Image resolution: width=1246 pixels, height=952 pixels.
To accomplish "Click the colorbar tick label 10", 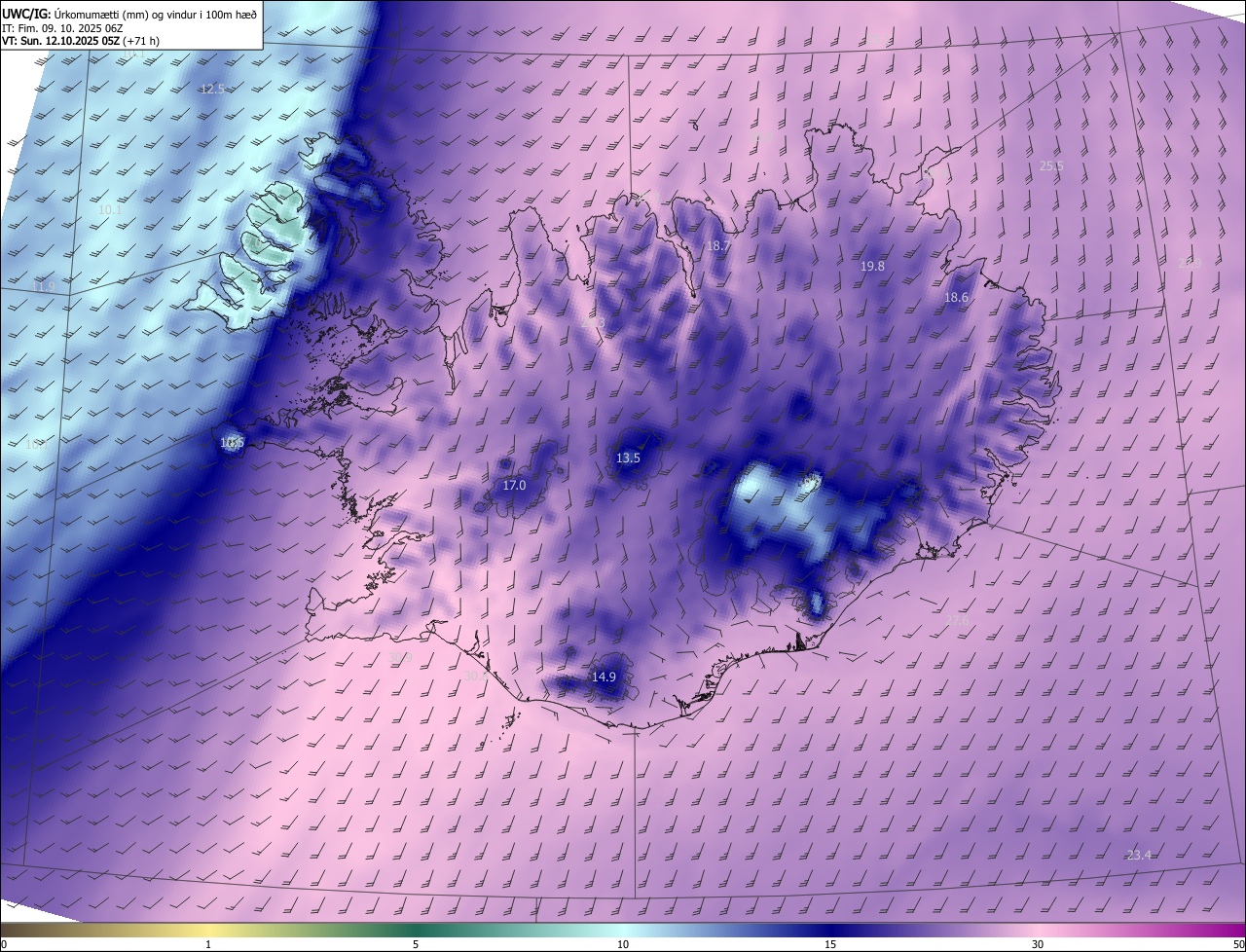I will click(x=623, y=944).
